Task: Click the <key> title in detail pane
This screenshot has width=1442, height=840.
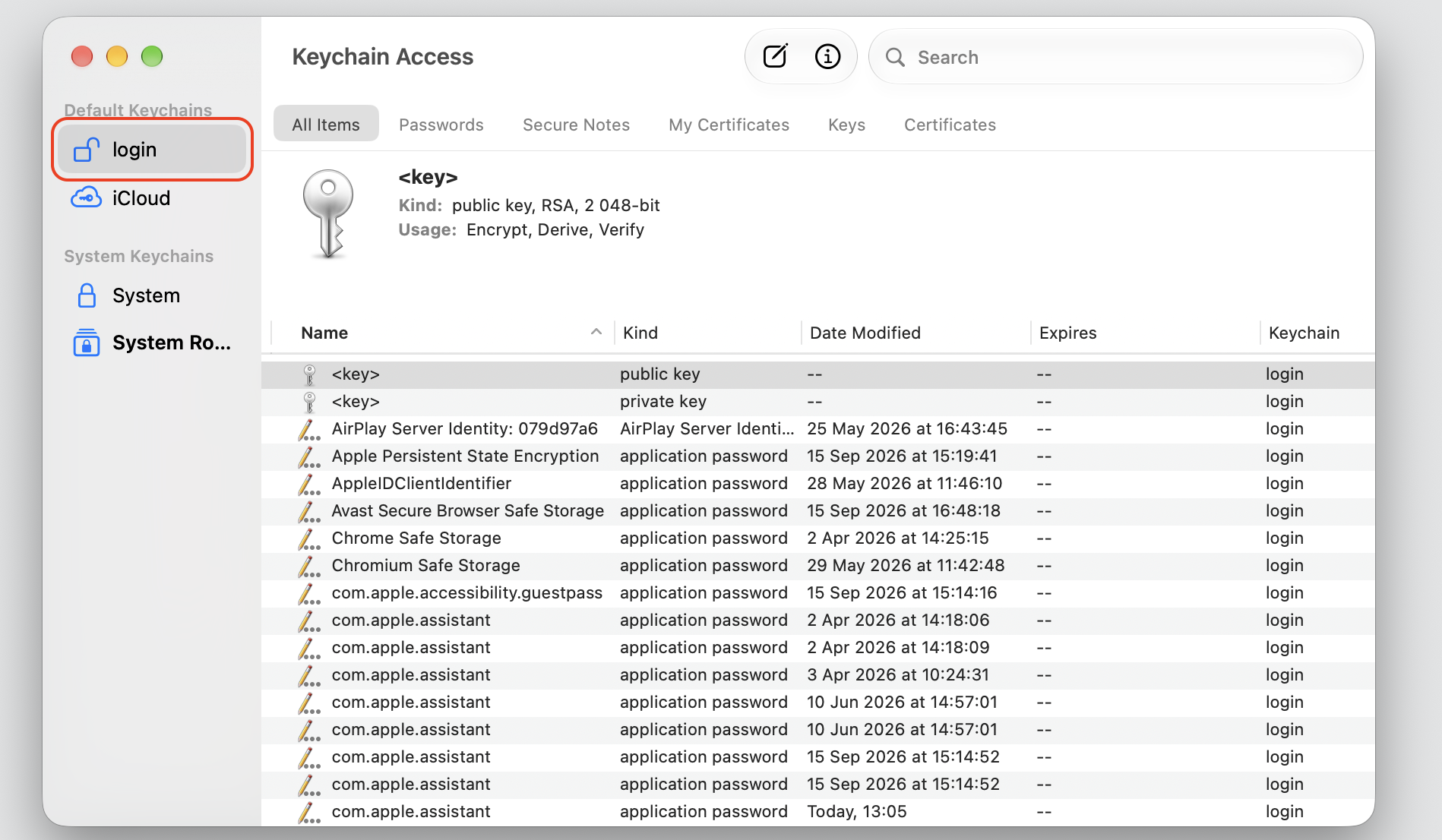Action: (x=428, y=177)
